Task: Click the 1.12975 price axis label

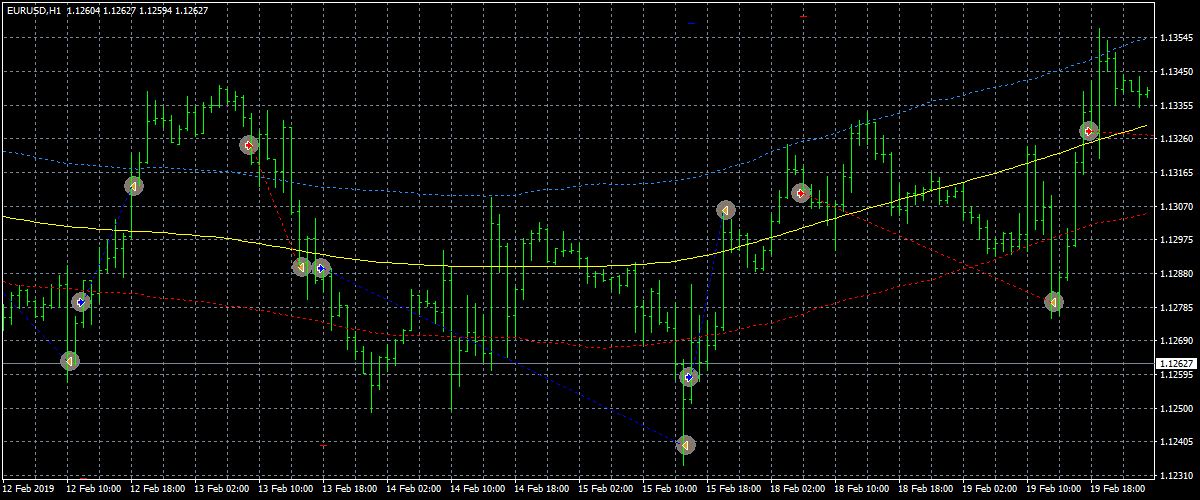Action: click(x=1176, y=240)
